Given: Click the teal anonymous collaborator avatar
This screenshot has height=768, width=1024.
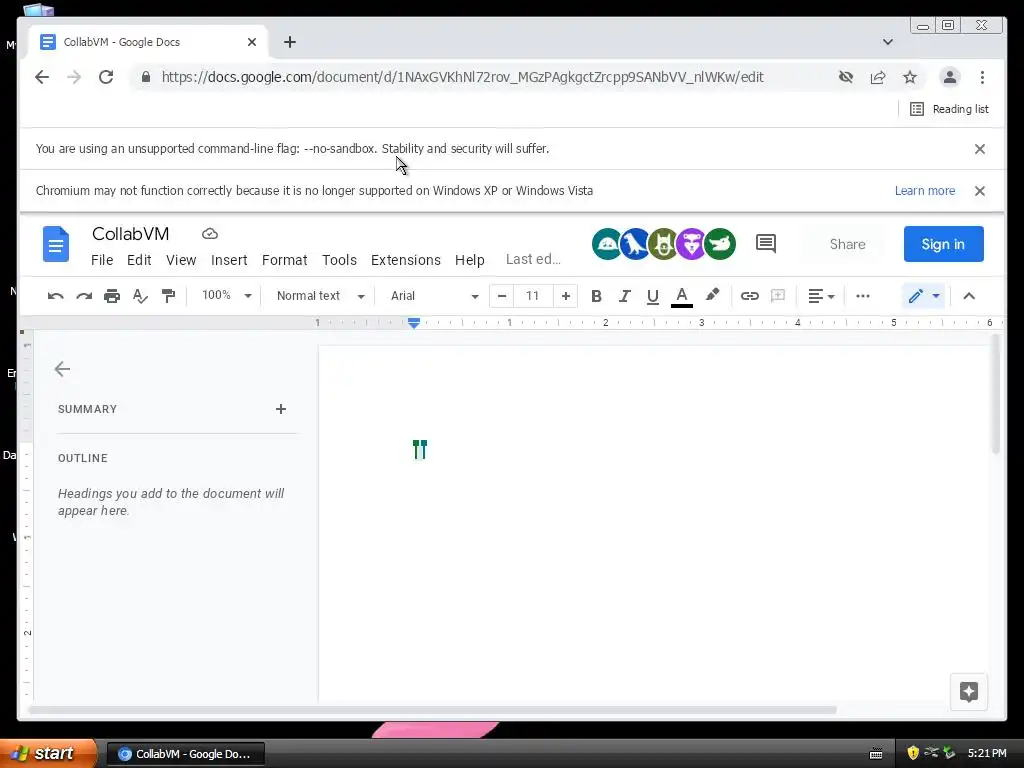Looking at the screenshot, I should 607,244.
